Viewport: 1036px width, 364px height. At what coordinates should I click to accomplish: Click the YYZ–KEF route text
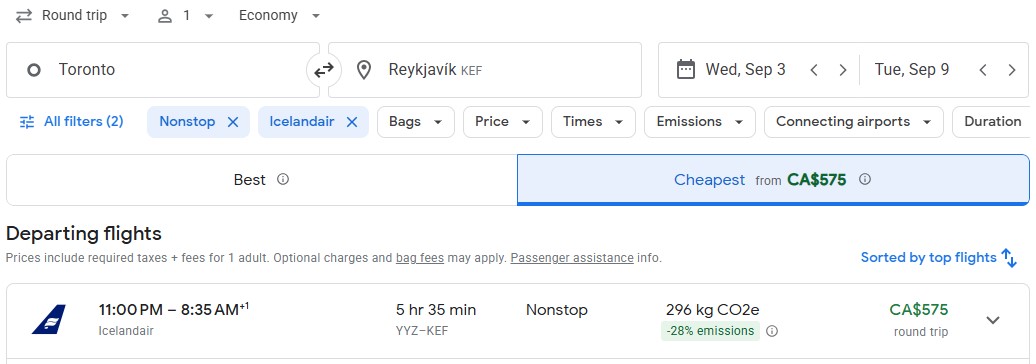[x=422, y=331]
